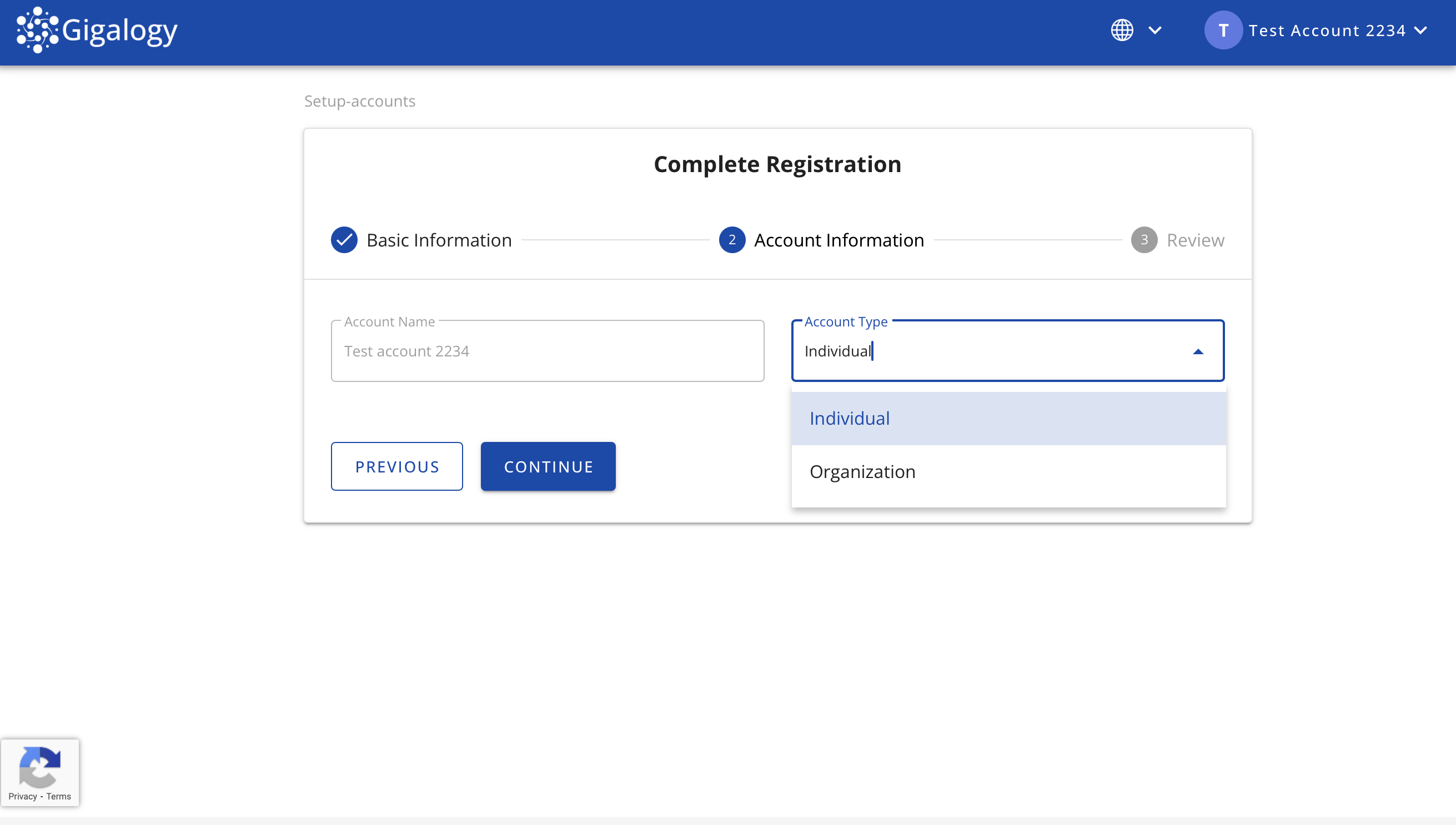The image size is (1456, 825).
Task: Click the CONTINUE button
Action: [548, 466]
